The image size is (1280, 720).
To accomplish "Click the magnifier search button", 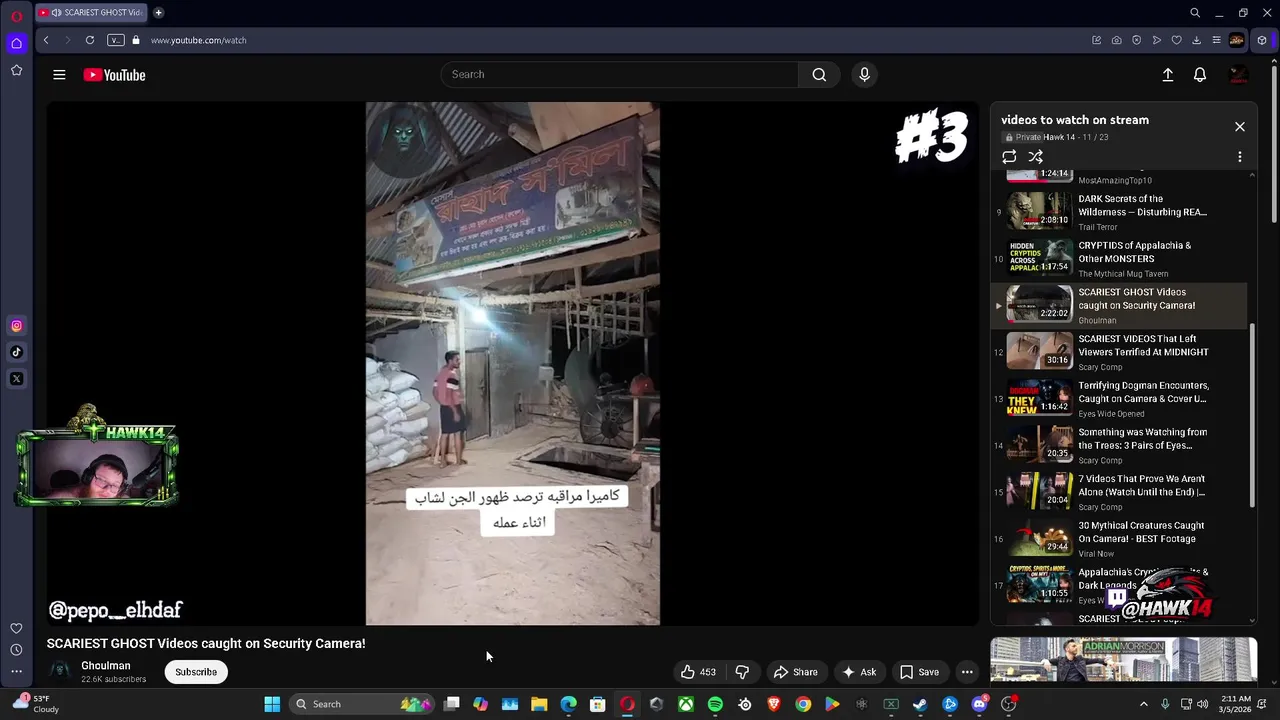I will pos(819,74).
